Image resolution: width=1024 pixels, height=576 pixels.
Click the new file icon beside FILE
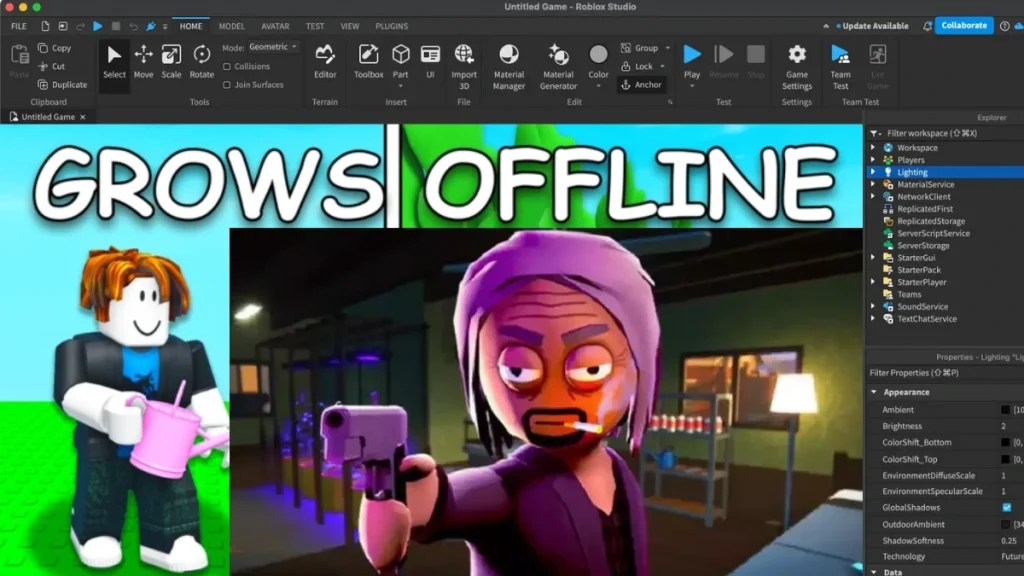tap(45, 26)
